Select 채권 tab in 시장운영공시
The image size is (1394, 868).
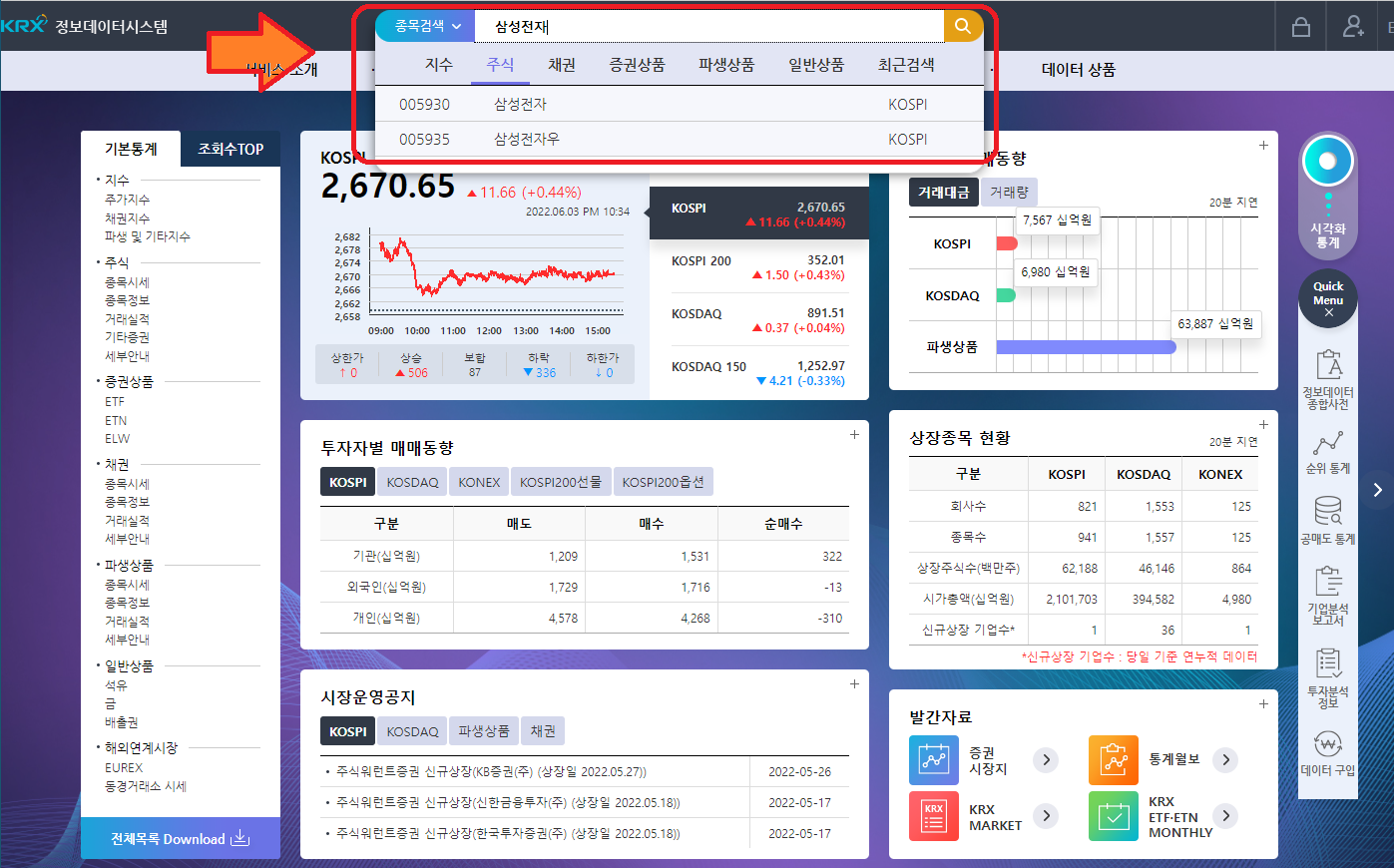click(543, 731)
